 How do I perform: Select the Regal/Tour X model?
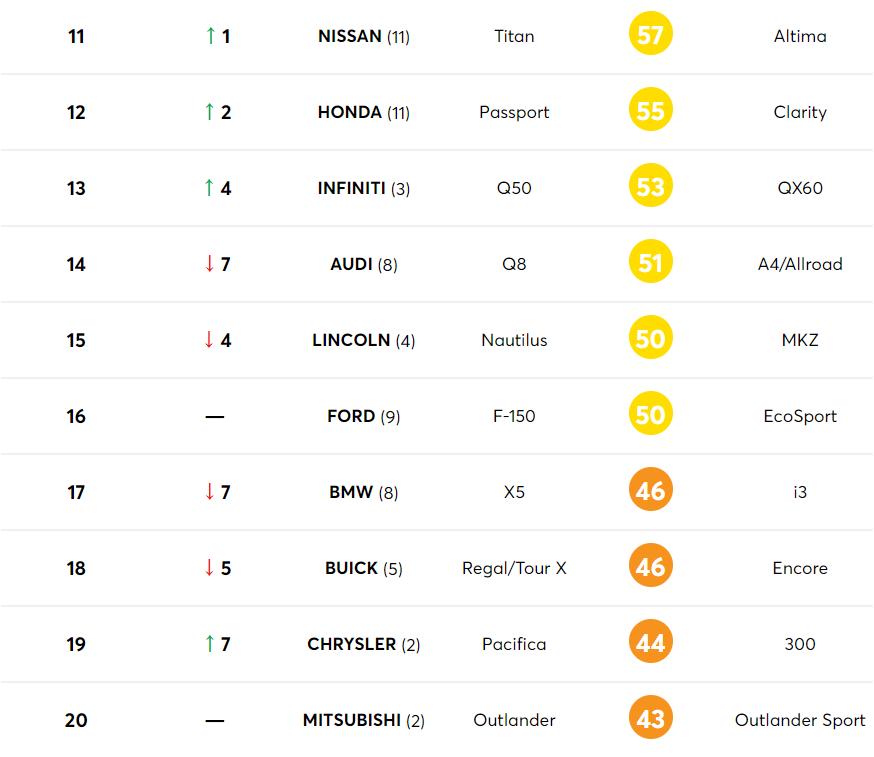click(x=514, y=568)
